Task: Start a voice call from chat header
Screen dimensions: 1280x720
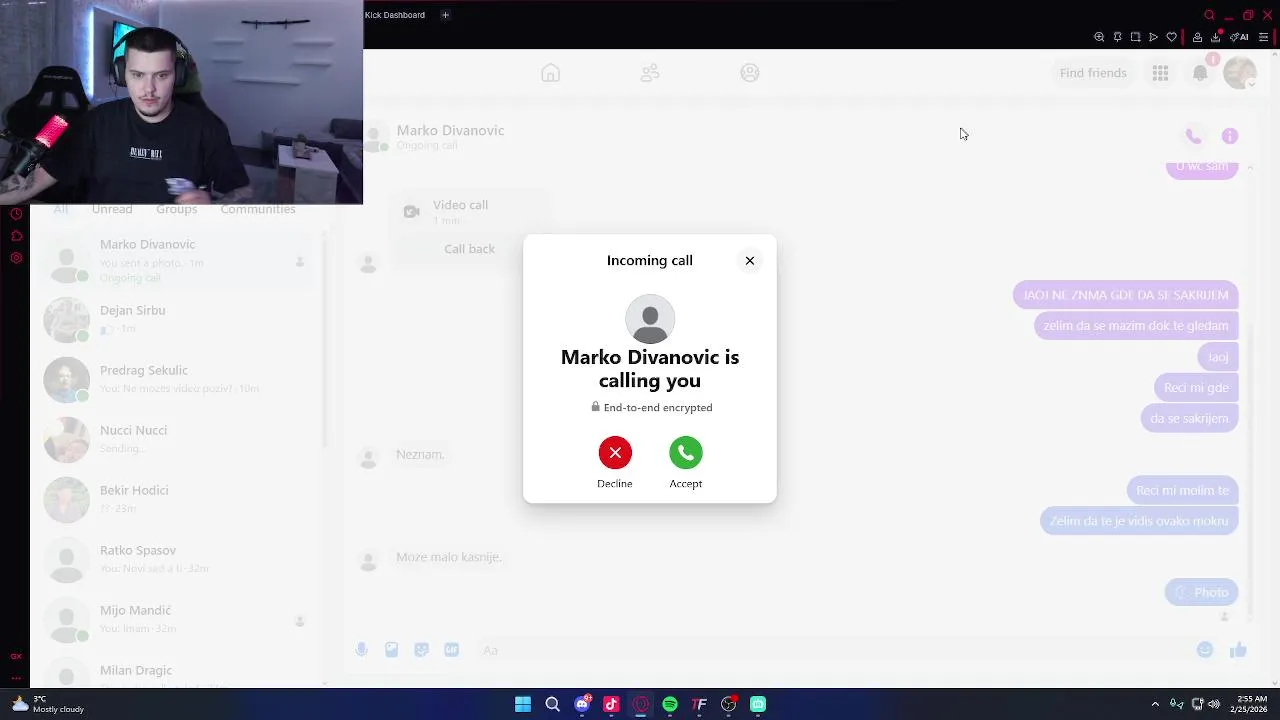Action: click(x=1193, y=136)
